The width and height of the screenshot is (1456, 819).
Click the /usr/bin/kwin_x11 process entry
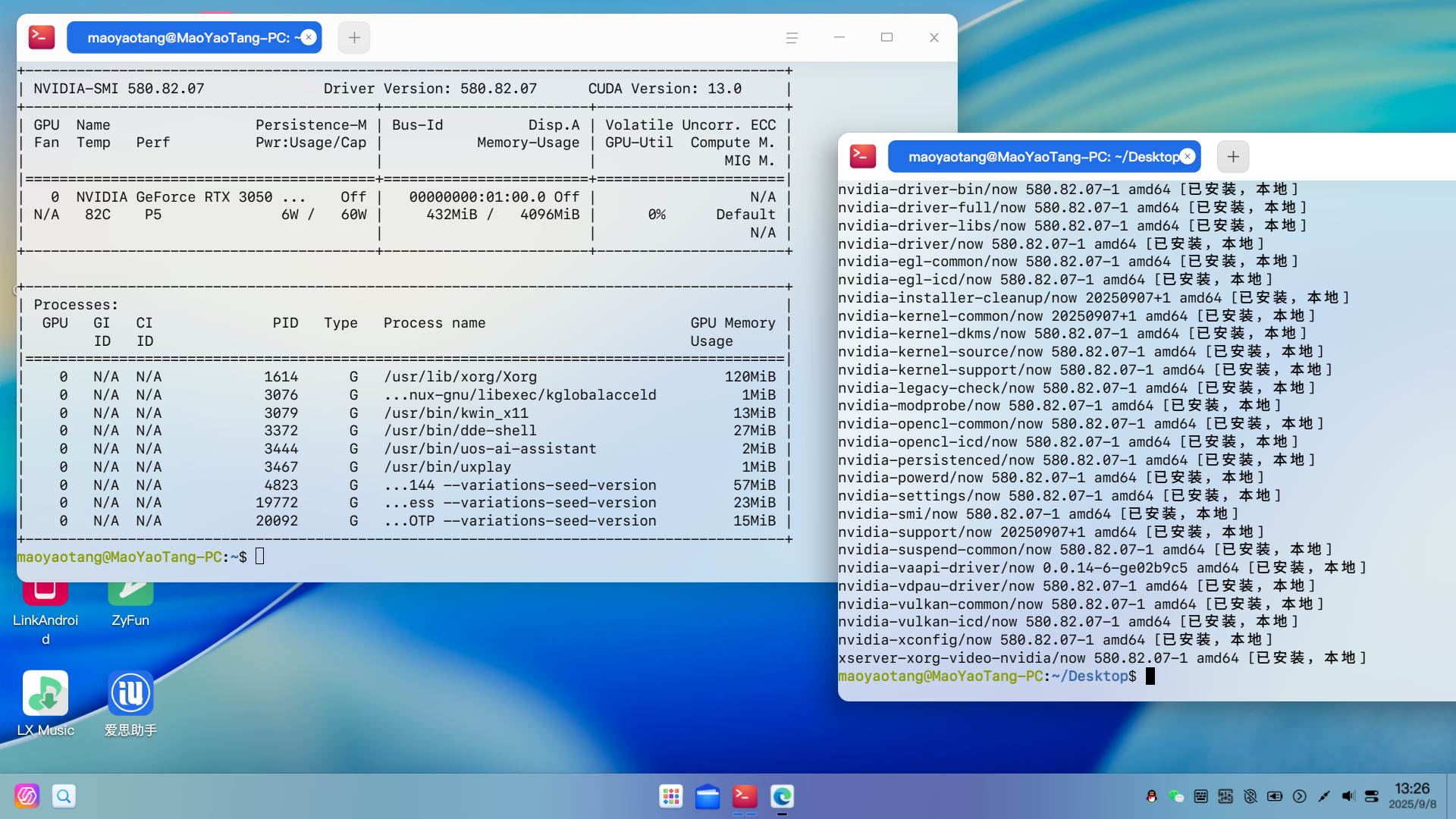click(x=456, y=413)
